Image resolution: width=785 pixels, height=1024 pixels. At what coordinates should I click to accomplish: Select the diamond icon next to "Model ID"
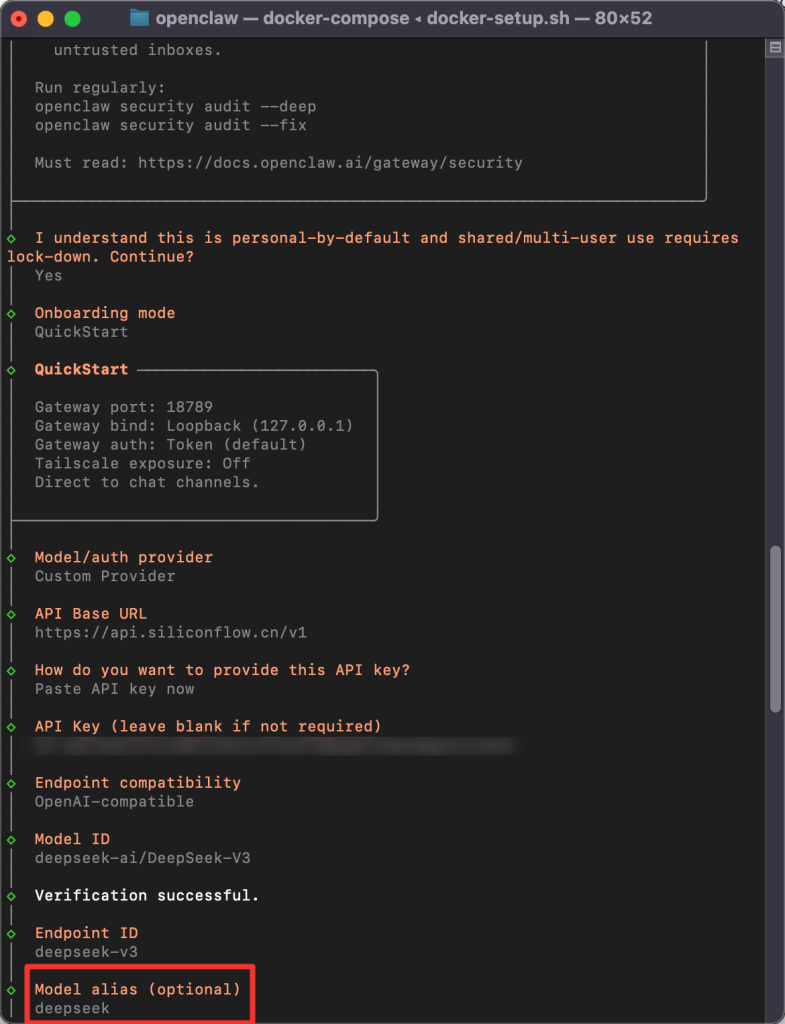[13, 839]
